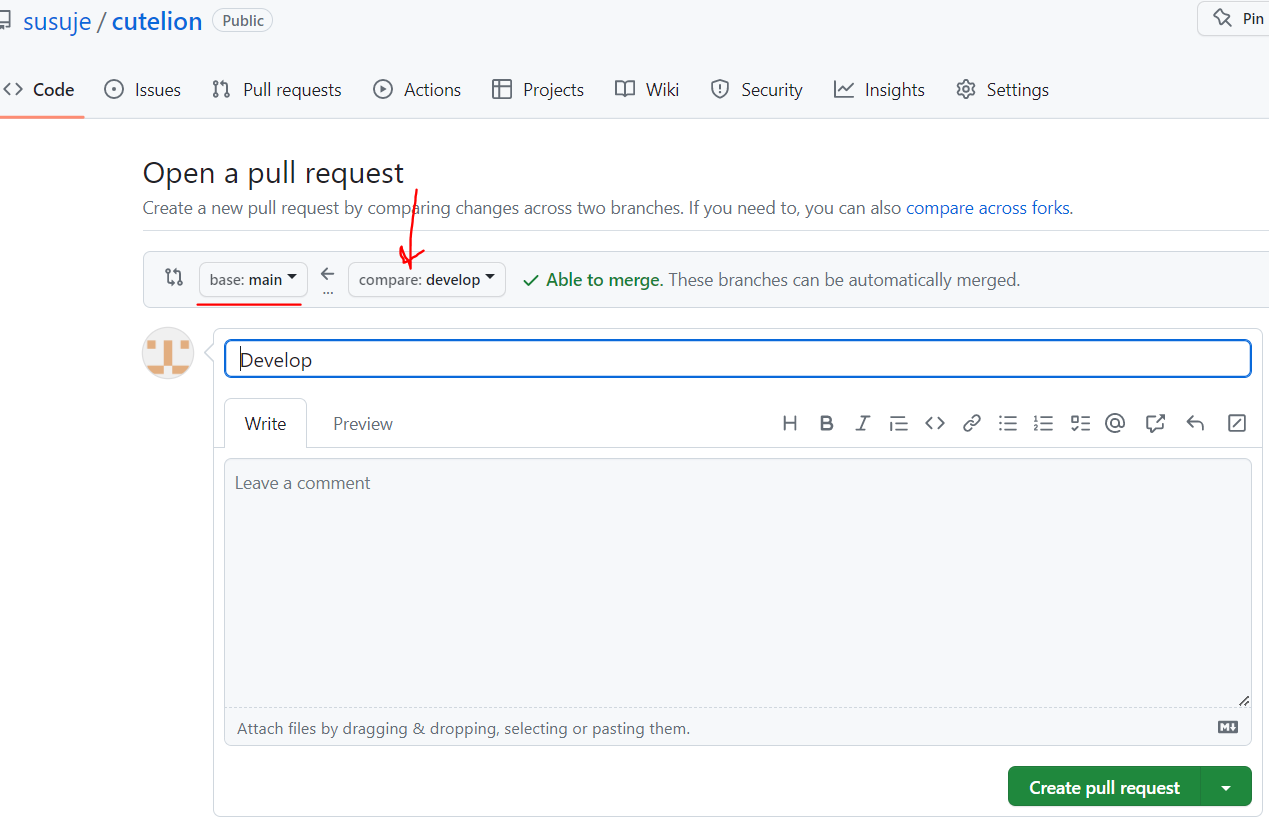This screenshot has width=1269, height=838.
Task: Click the Public visibility badge
Action: 243,20
